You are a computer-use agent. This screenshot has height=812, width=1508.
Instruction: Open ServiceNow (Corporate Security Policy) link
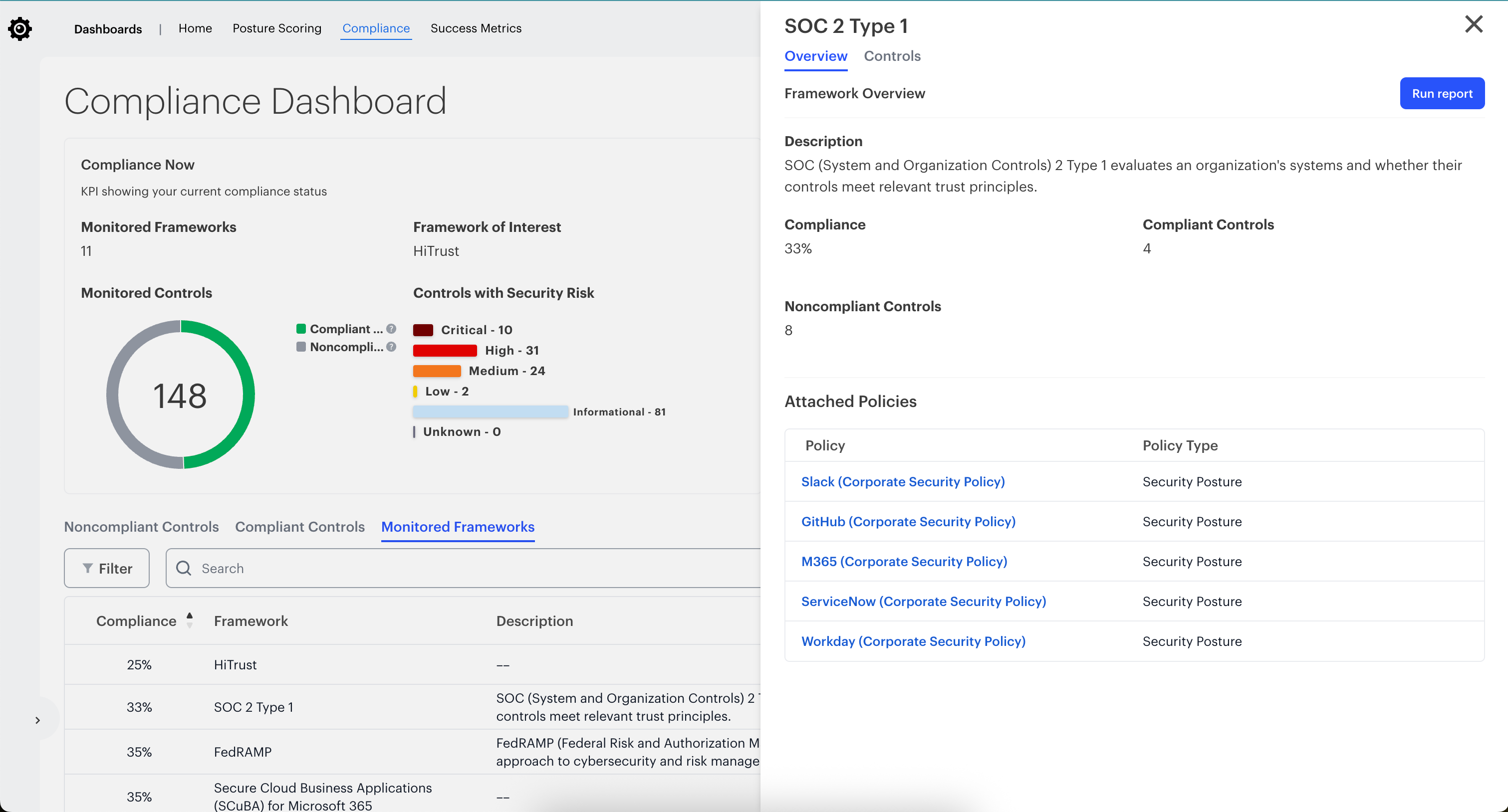pos(923,601)
